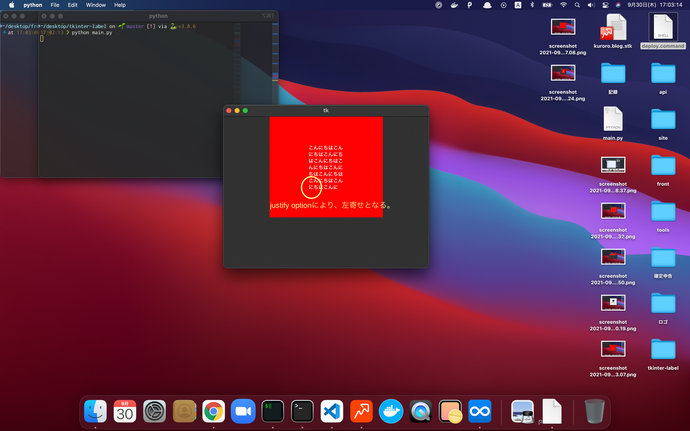Image resolution: width=690 pixels, height=431 pixels.
Task: Open Calendar app in the dock
Action: [125, 410]
